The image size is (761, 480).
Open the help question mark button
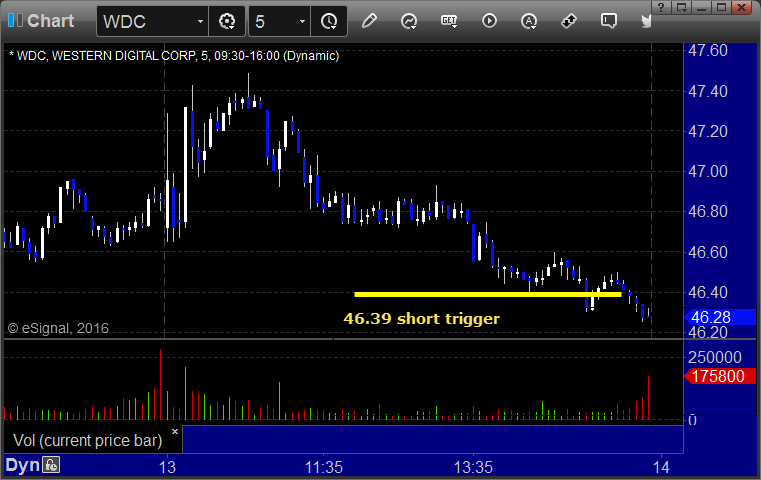click(x=661, y=7)
